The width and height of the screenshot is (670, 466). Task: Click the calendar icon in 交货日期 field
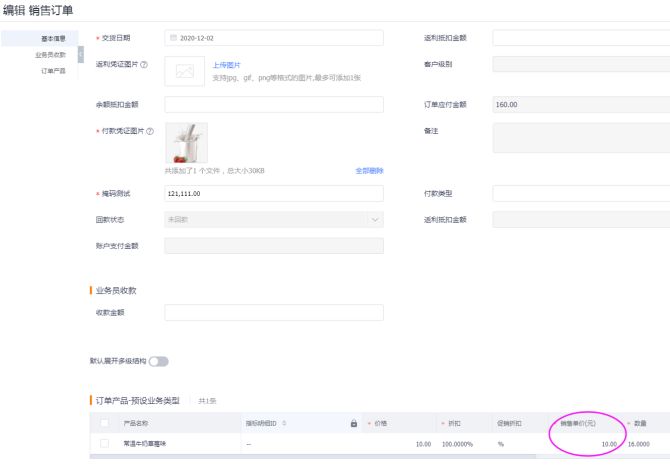[x=174, y=38]
